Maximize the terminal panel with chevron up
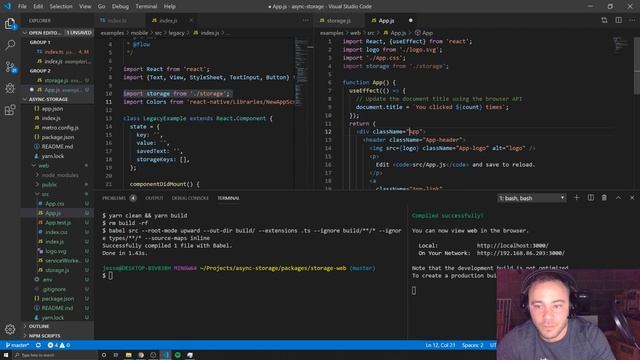This screenshot has width=640, height=360. [x=618, y=198]
